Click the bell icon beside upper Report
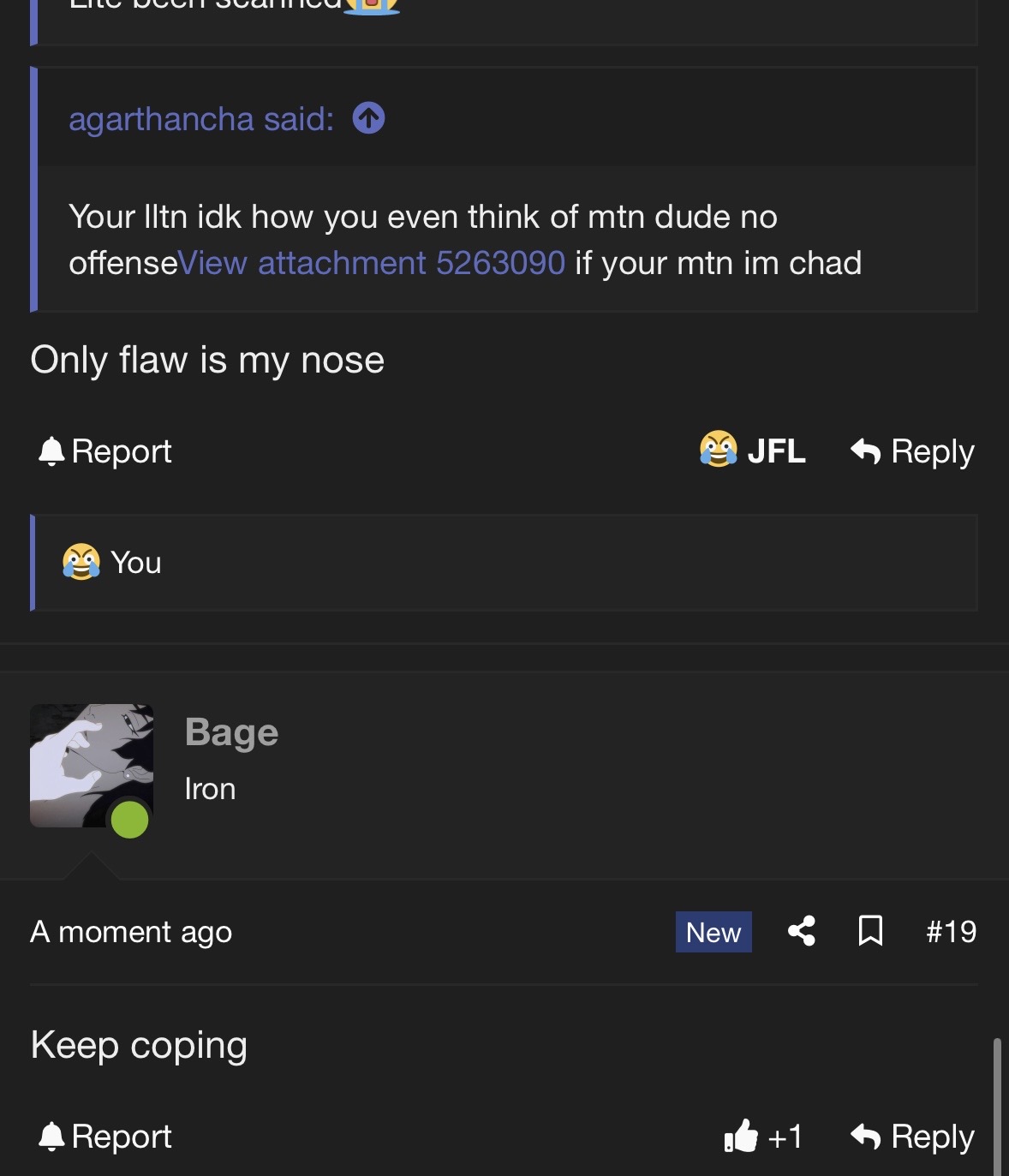The image size is (1009, 1176). tap(51, 451)
